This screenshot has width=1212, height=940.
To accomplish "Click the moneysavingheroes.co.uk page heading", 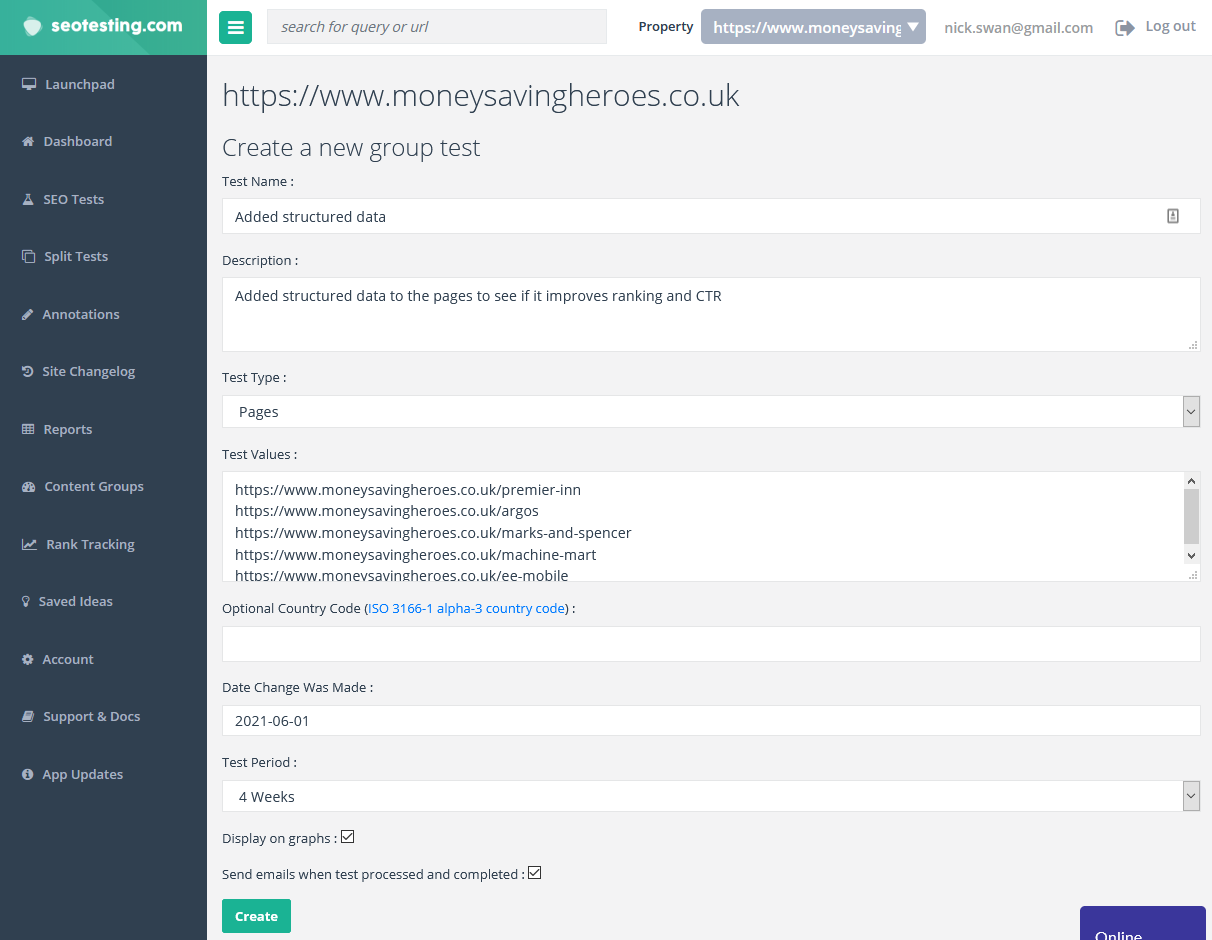I will pyautogui.click(x=481, y=95).
